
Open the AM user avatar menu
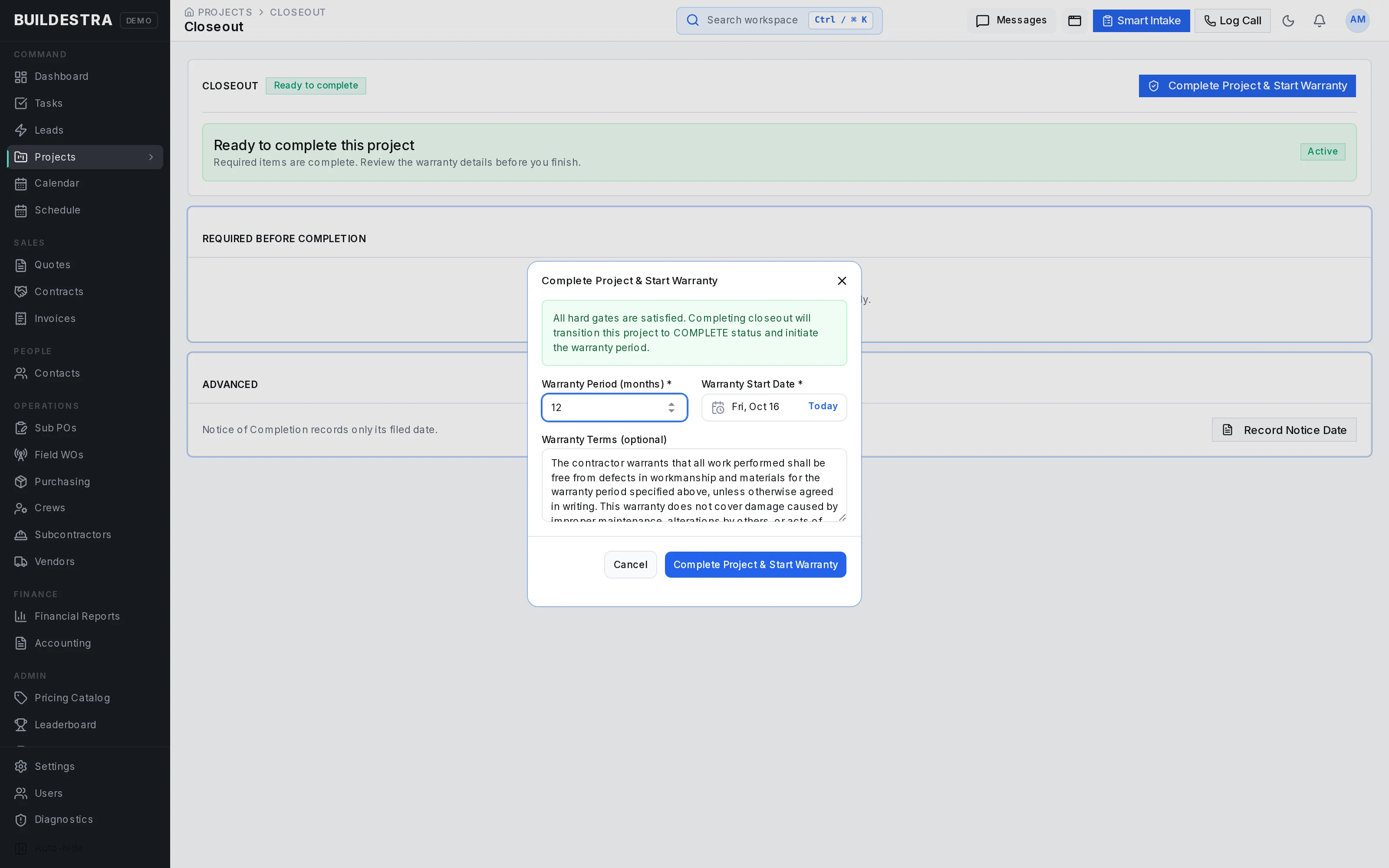pos(1357,21)
